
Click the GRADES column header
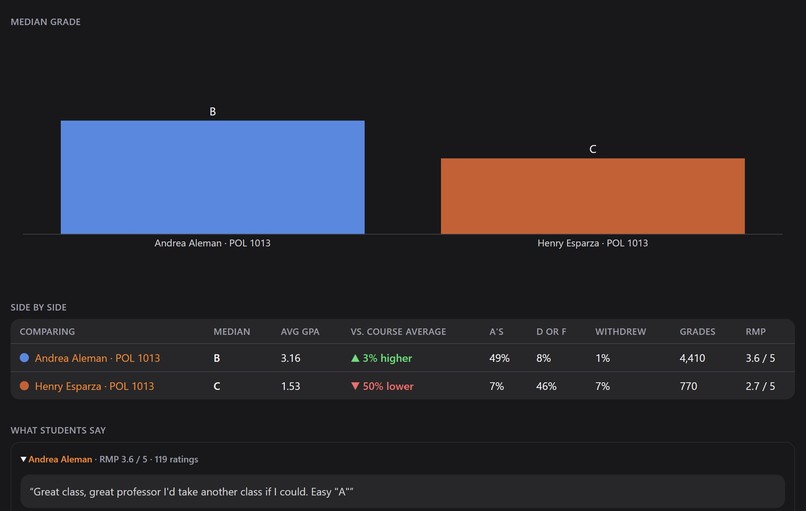697,332
